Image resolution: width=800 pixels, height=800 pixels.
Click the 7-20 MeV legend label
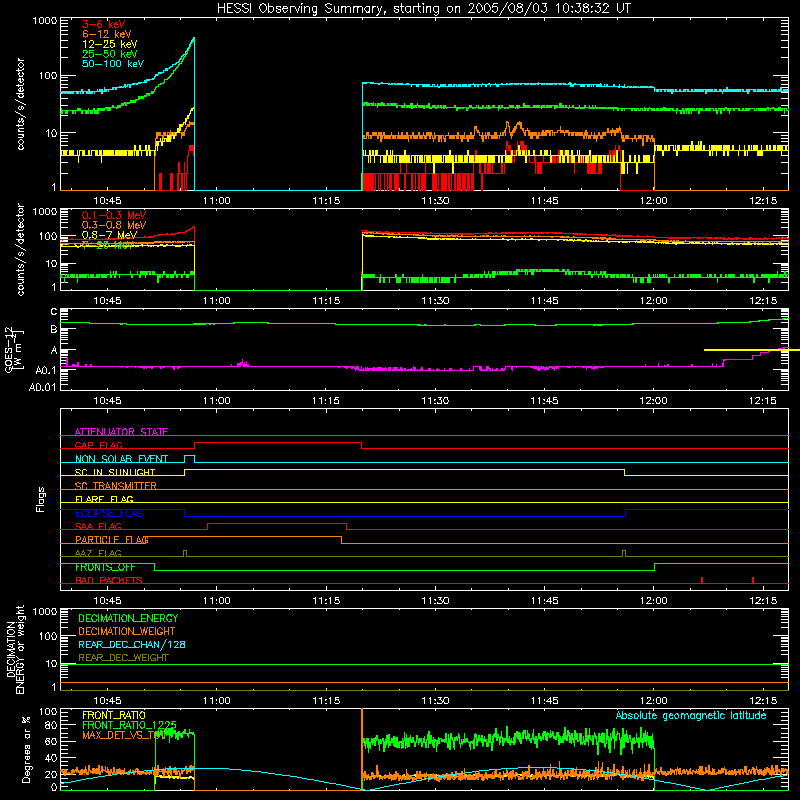click(x=108, y=245)
